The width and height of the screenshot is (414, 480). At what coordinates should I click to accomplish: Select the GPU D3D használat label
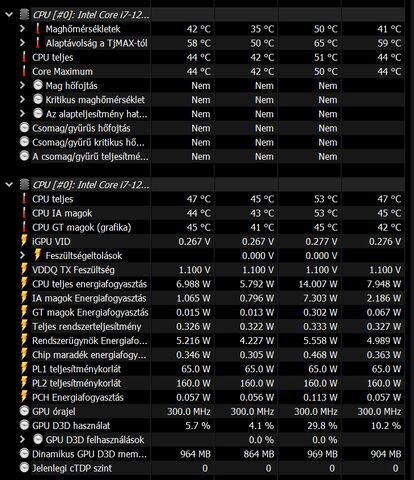pos(71,426)
